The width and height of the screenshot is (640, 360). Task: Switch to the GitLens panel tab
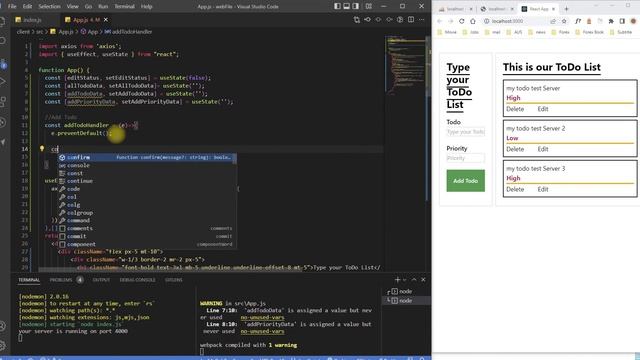[x=173, y=280]
